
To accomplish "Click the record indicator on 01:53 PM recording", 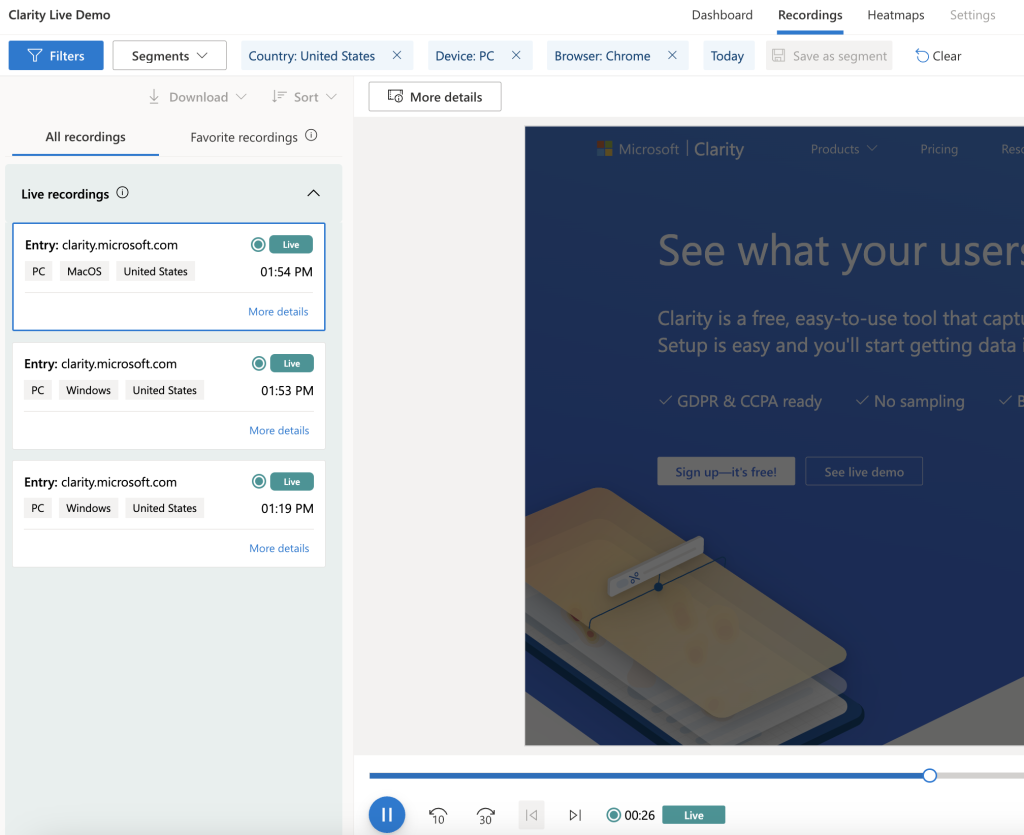I will pos(259,364).
